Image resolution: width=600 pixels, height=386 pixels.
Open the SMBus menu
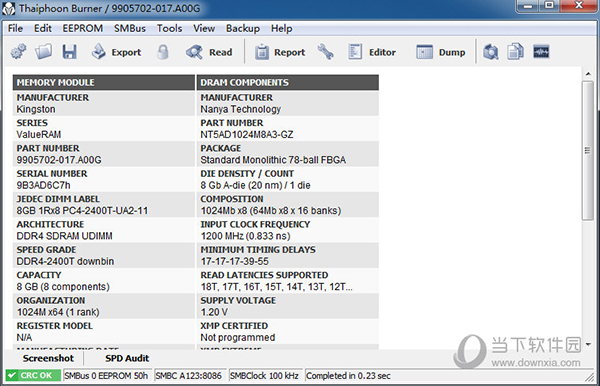tap(130, 28)
